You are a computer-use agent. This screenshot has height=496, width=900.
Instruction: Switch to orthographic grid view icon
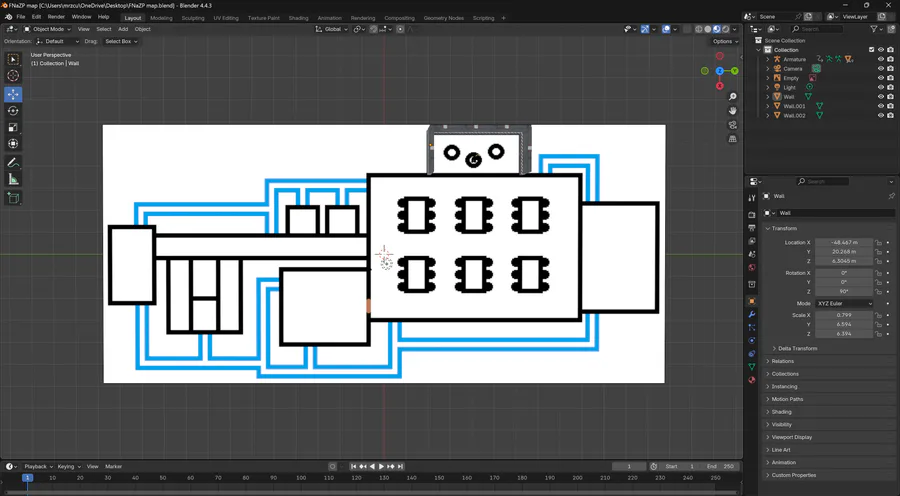pos(732,139)
